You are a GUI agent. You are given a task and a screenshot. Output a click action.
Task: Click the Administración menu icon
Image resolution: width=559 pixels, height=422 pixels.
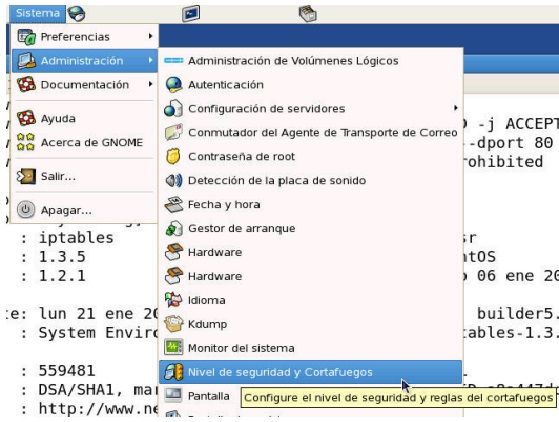click(x=27, y=61)
